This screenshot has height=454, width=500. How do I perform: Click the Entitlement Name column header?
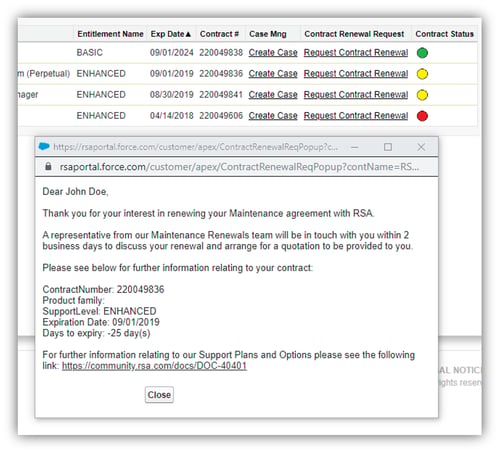(110, 34)
